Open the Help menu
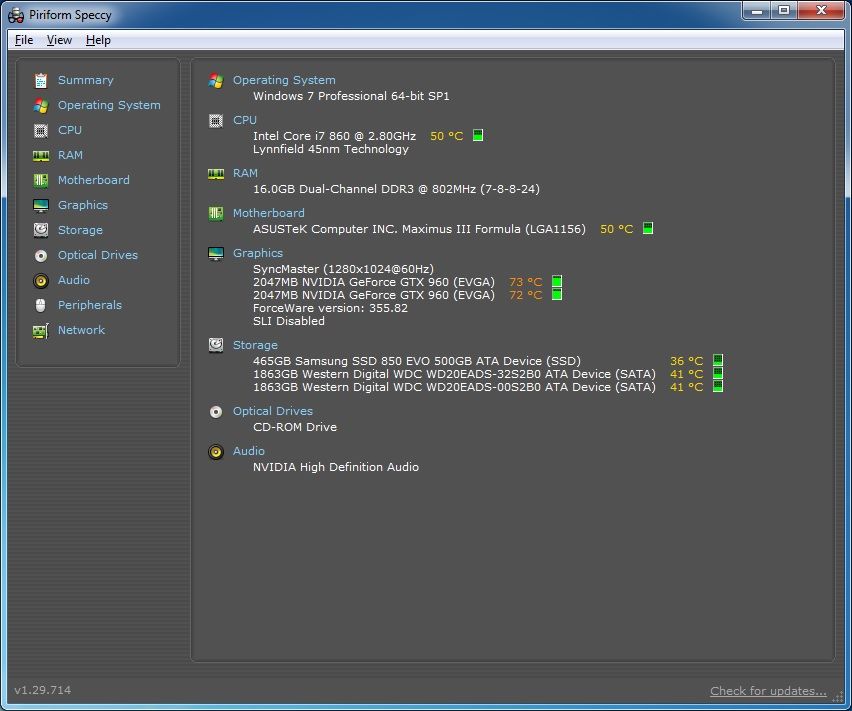Screen dimensions: 852x711 click(x=98, y=40)
